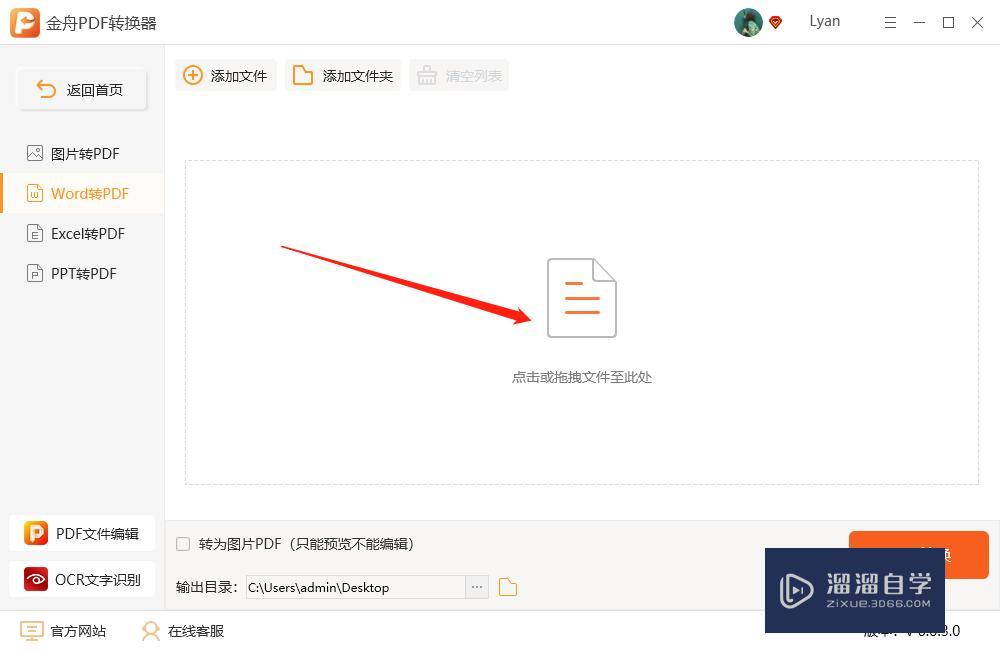Click the orange plus circle icon
The height and width of the screenshot is (650, 1000).
(x=193, y=75)
